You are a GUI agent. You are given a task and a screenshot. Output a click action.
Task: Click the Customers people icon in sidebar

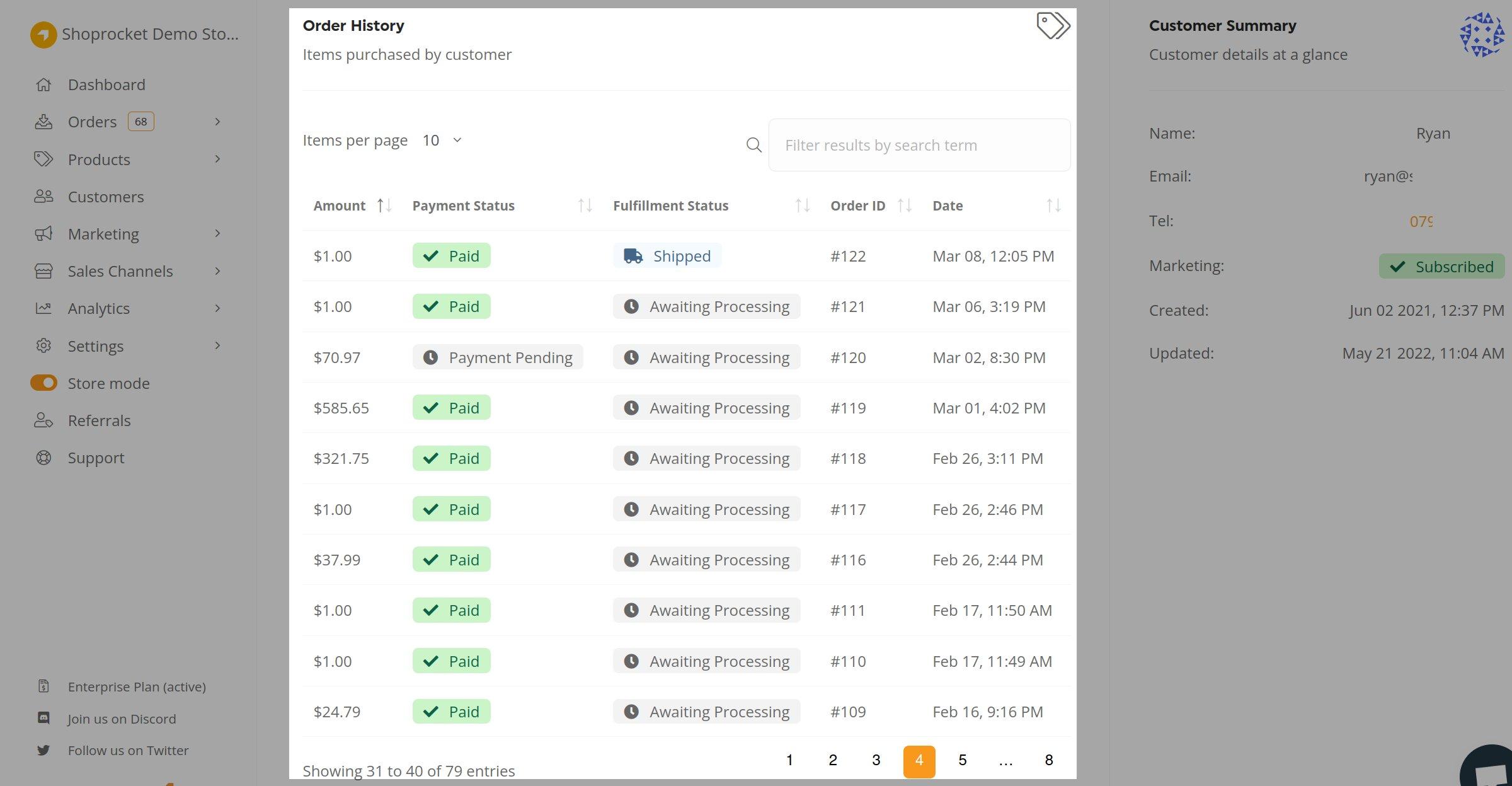pyautogui.click(x=43, y=197)
